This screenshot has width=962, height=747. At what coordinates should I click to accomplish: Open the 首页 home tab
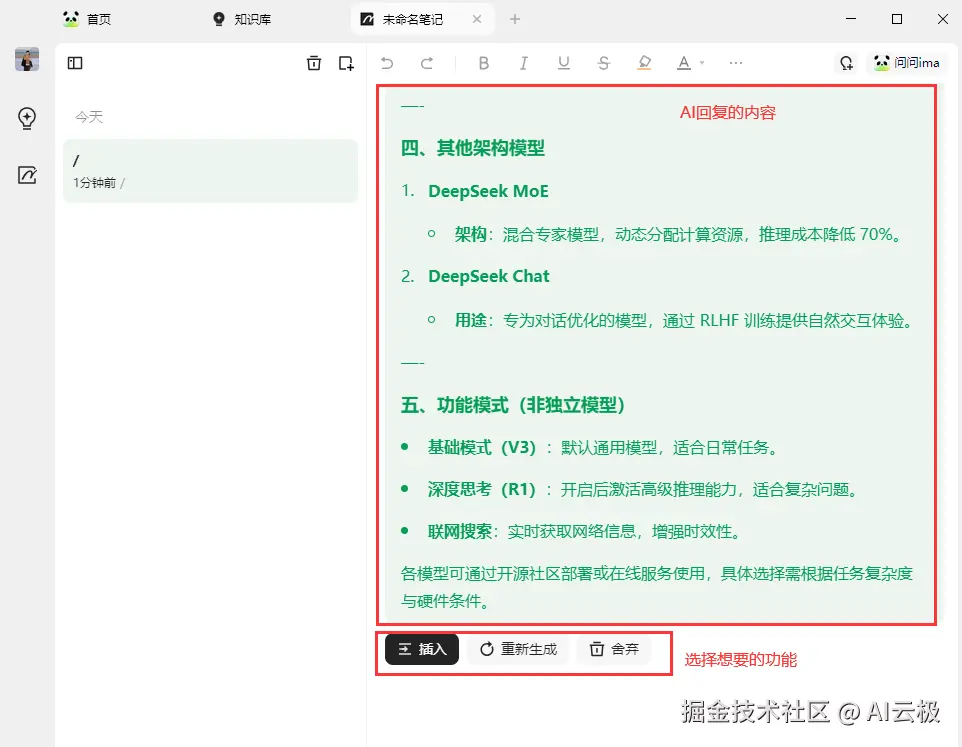(87, 19)
